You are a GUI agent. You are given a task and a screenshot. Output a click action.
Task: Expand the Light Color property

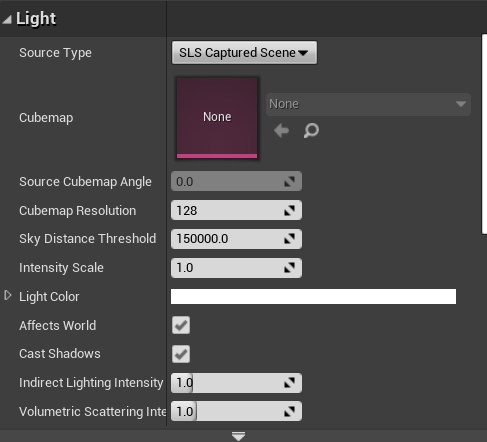pyautogui.click(x=8, y=295)
